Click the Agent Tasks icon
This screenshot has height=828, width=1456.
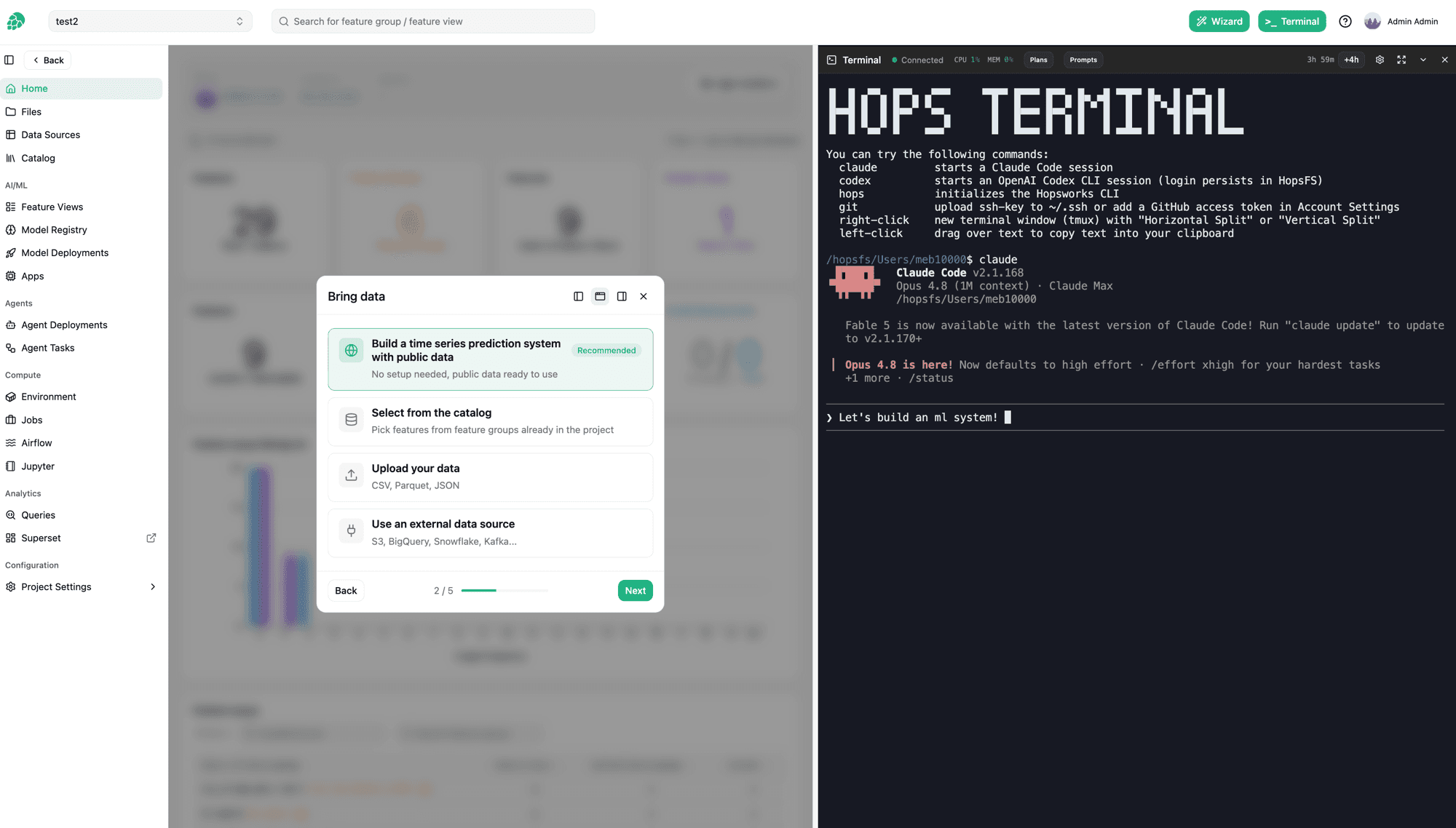11,348
